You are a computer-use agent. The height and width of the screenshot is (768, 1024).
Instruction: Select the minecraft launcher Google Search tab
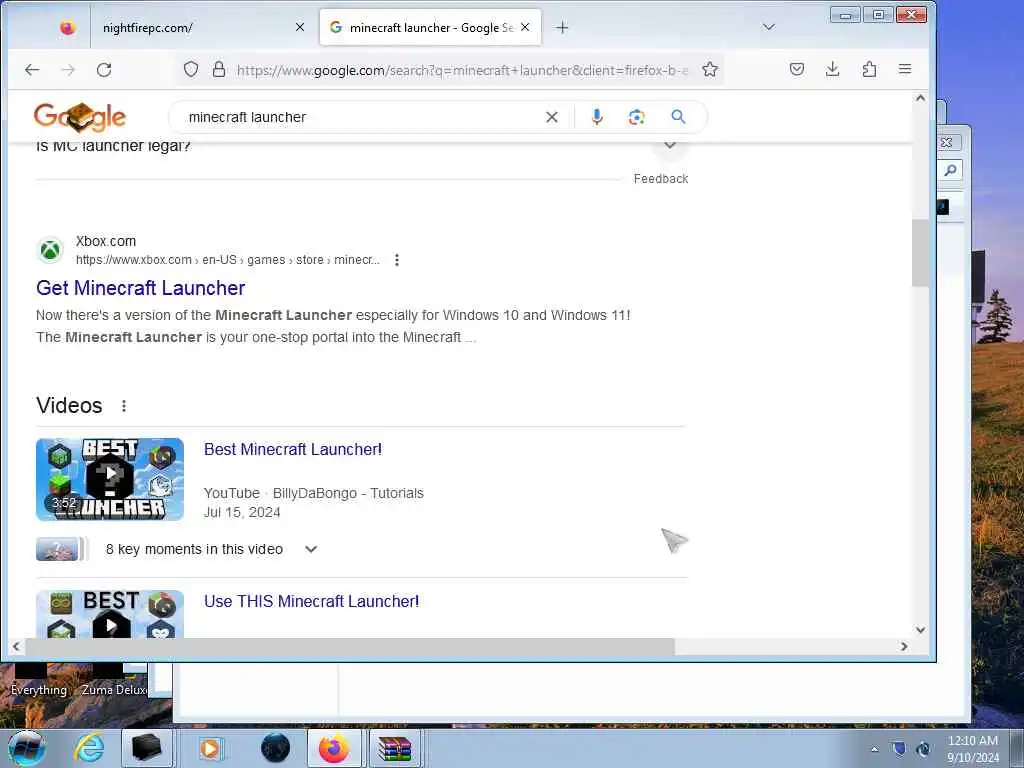tap(430, 27)
